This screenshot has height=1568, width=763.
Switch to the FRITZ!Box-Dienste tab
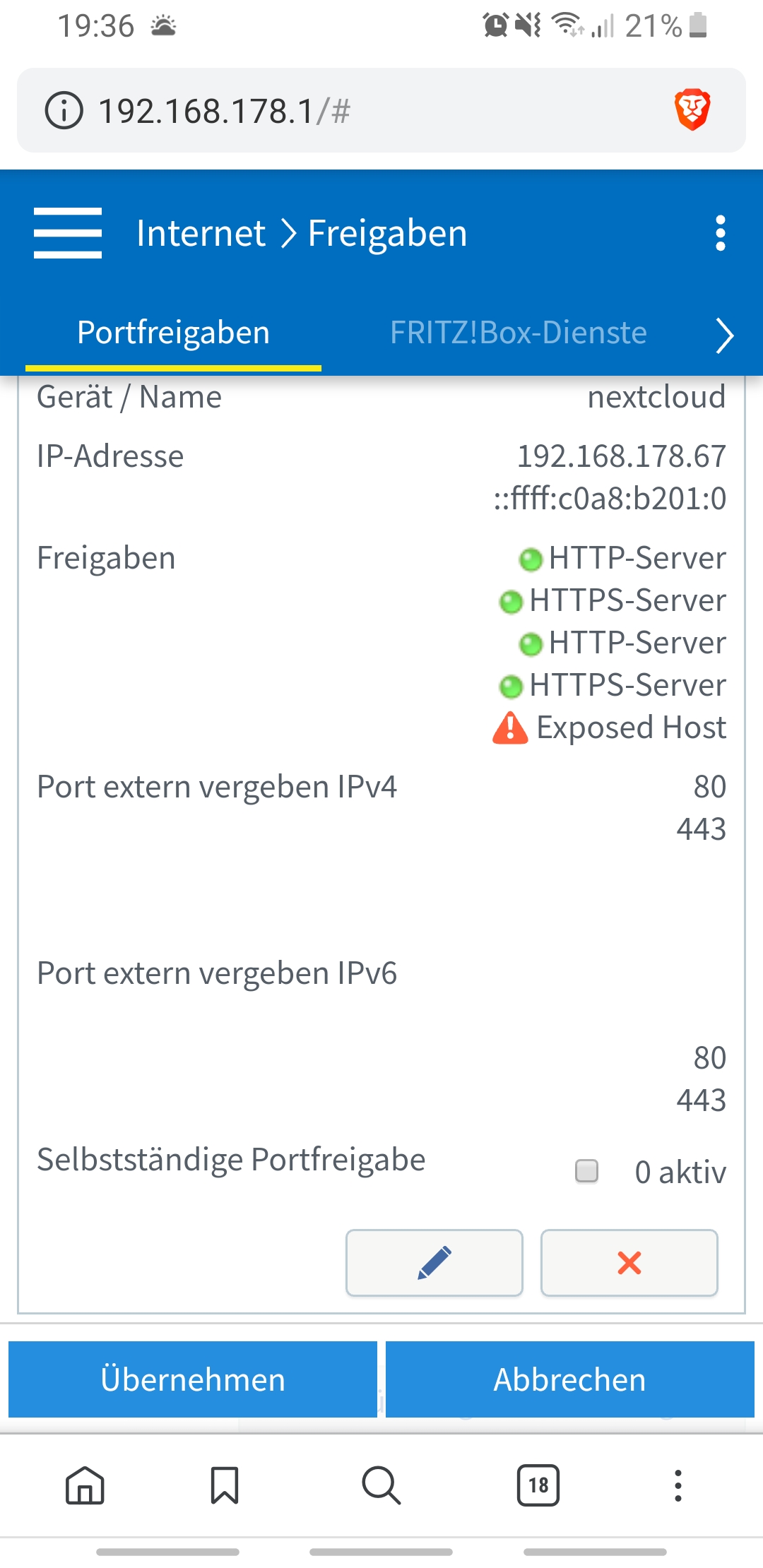coord(518,333)
